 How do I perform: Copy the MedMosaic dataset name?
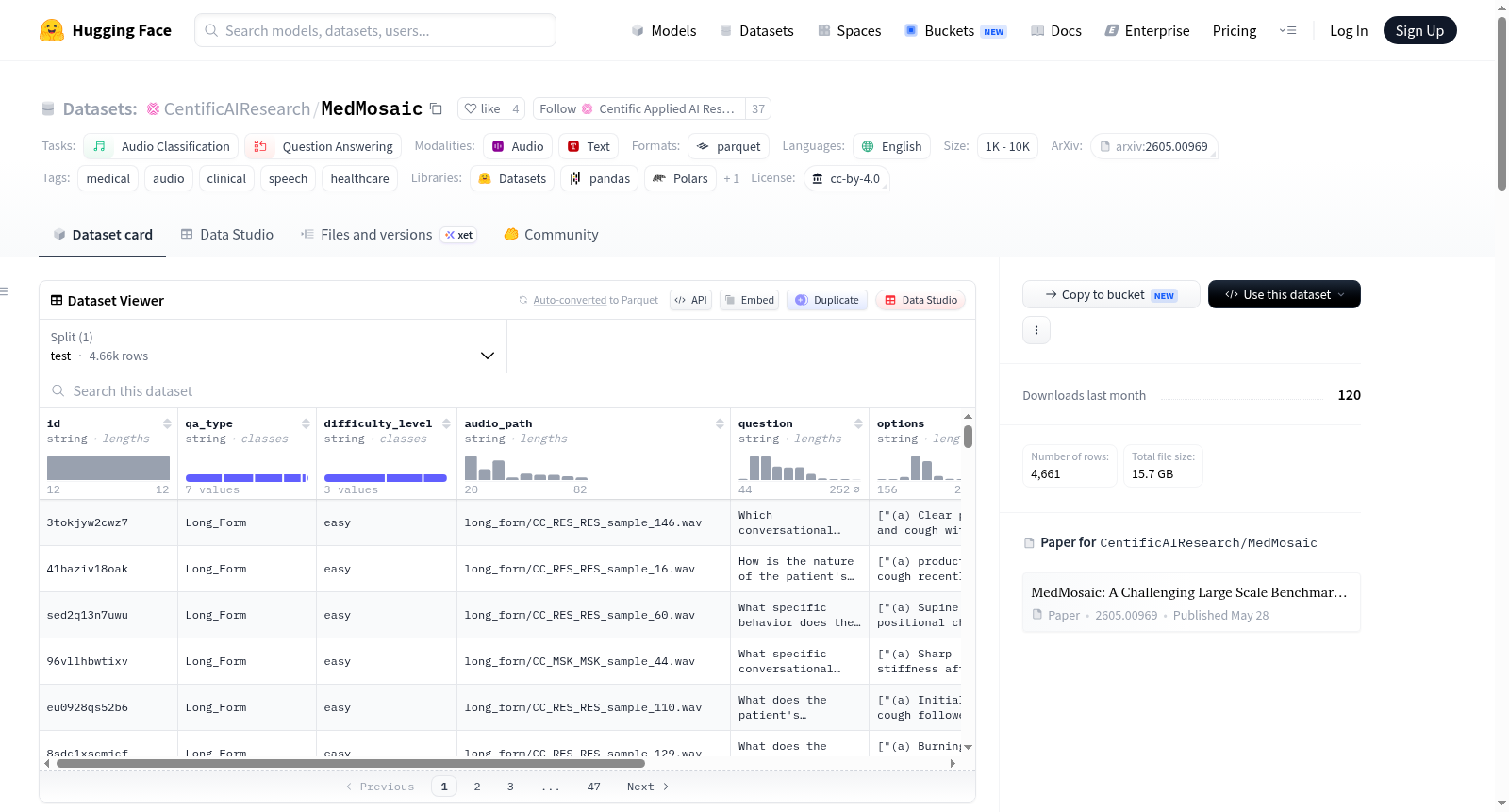(x=436, y=108)
